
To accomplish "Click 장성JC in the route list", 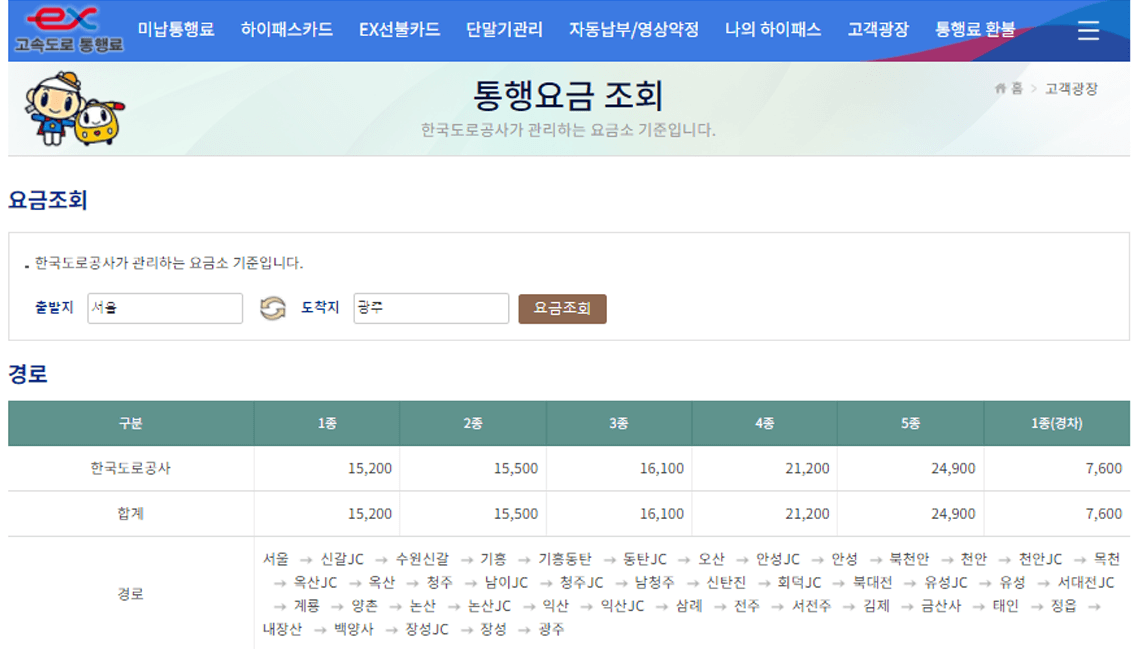I will (x=427, y=629).
